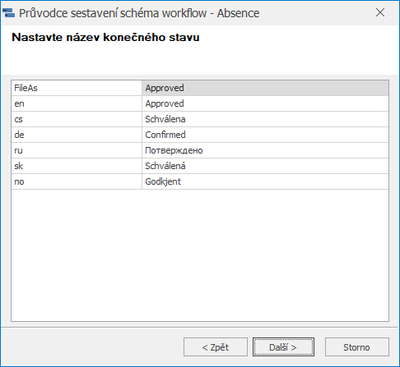This screenshot has width=400, height=367.
Task: Select the cs language row label
Action: (x=77, y=119)
